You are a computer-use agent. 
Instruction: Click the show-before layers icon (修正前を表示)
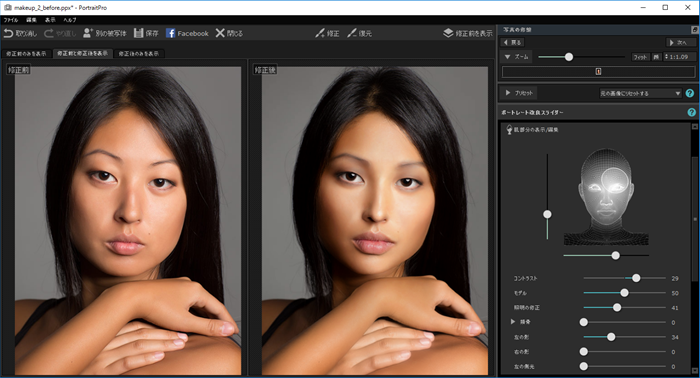click(x=448, y=33)
